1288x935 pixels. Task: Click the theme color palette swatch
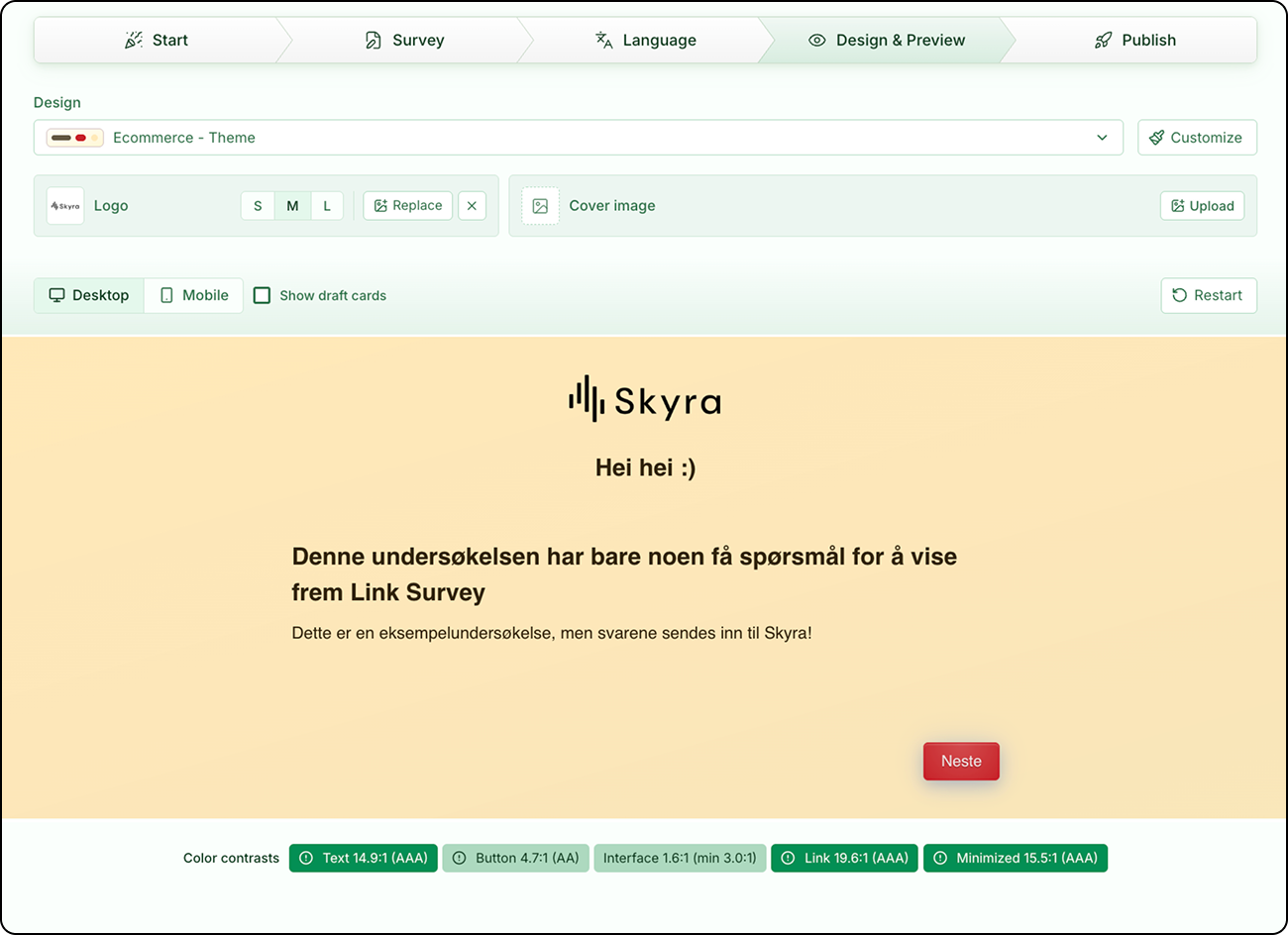(74, 138)
